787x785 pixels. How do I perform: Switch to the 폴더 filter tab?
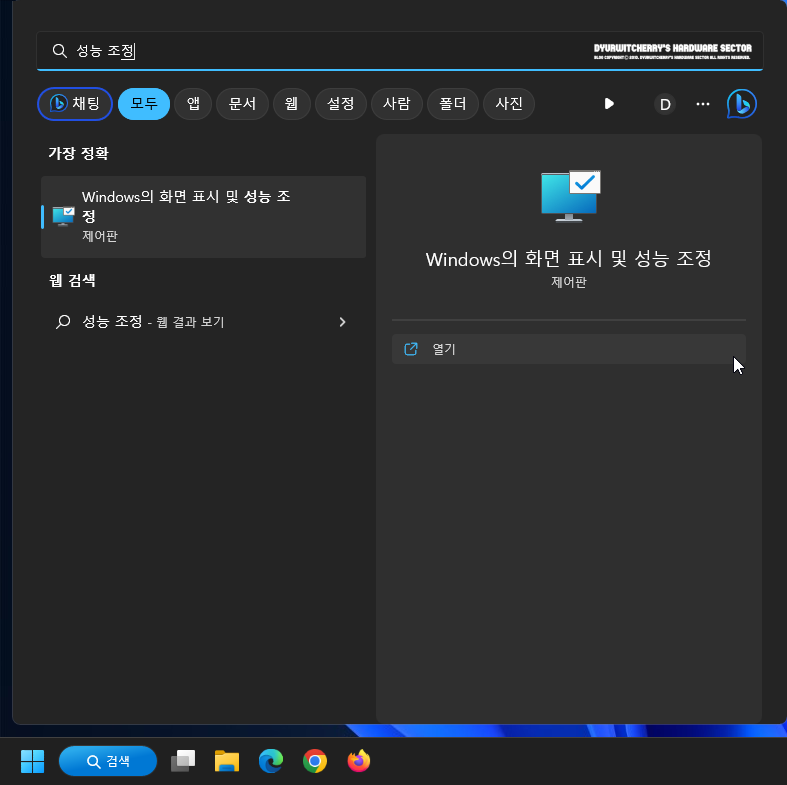tap(453, 104)
